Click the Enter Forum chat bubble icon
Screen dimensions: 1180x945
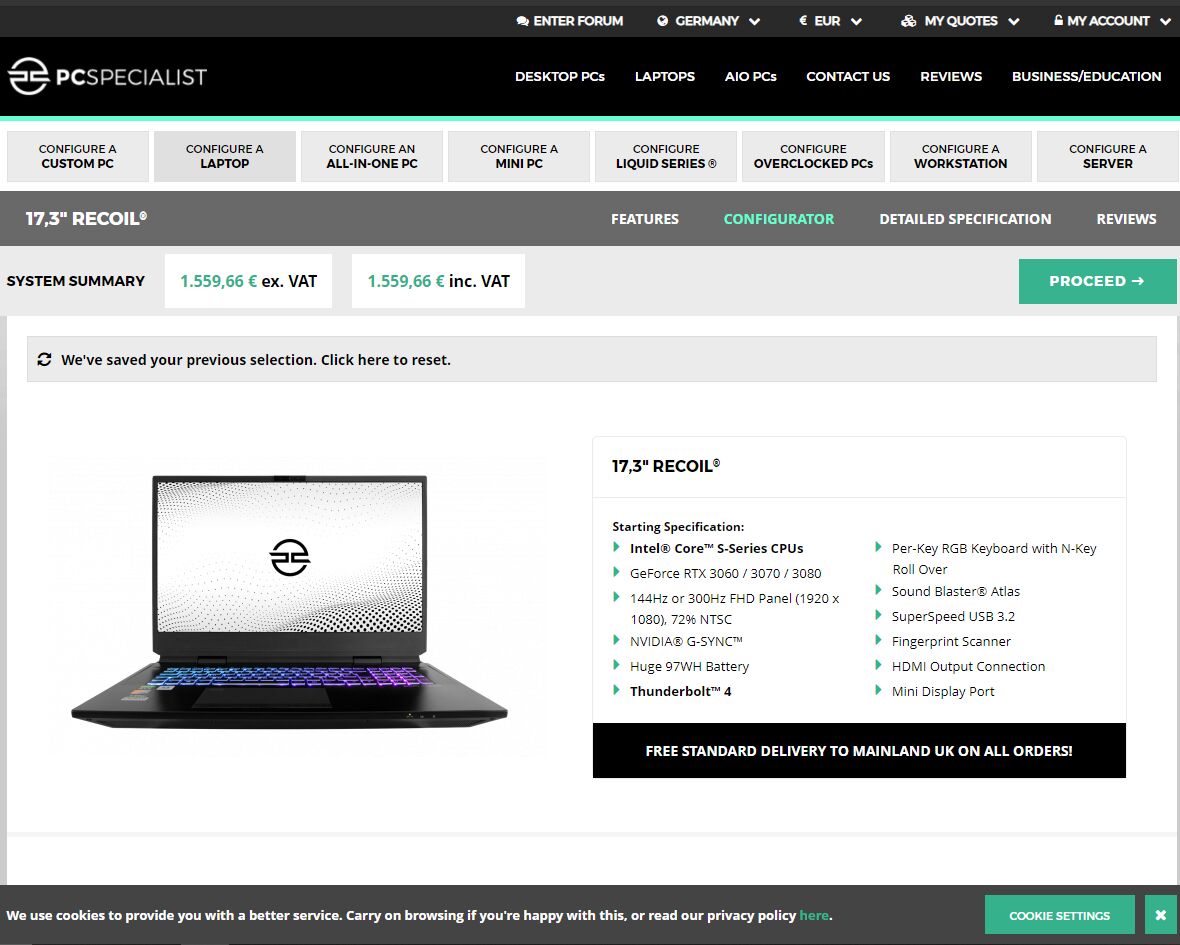pyautogui.click(x=522, y=21)
